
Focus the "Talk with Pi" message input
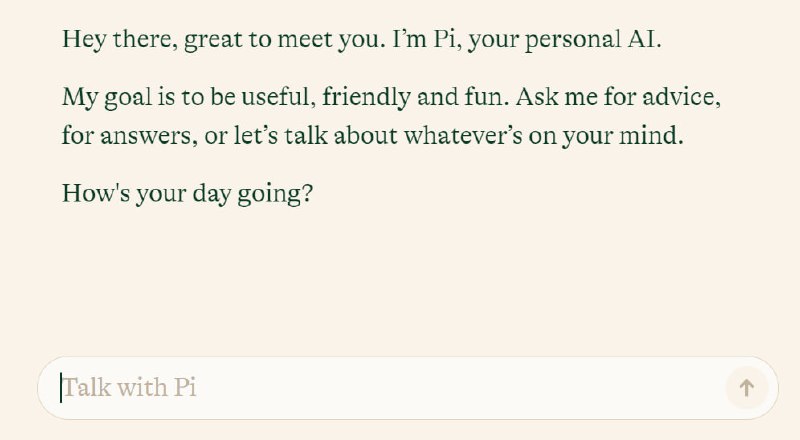[380, 388]
